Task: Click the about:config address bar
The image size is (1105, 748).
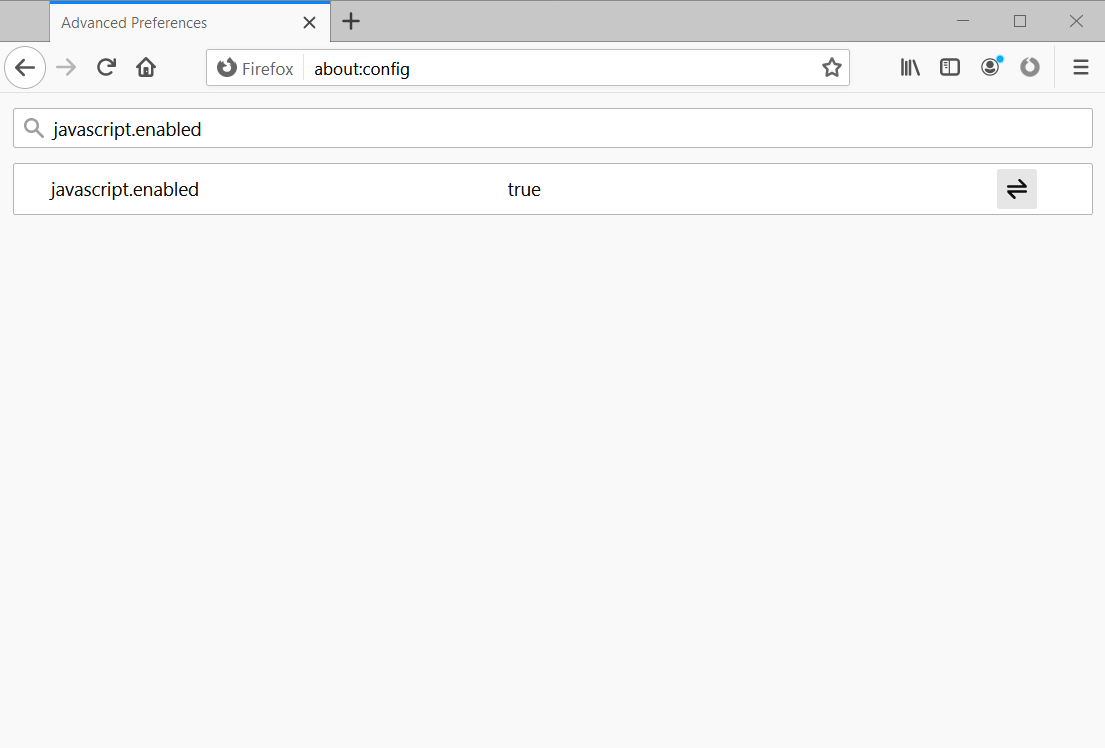Action: tap(560, 68)
